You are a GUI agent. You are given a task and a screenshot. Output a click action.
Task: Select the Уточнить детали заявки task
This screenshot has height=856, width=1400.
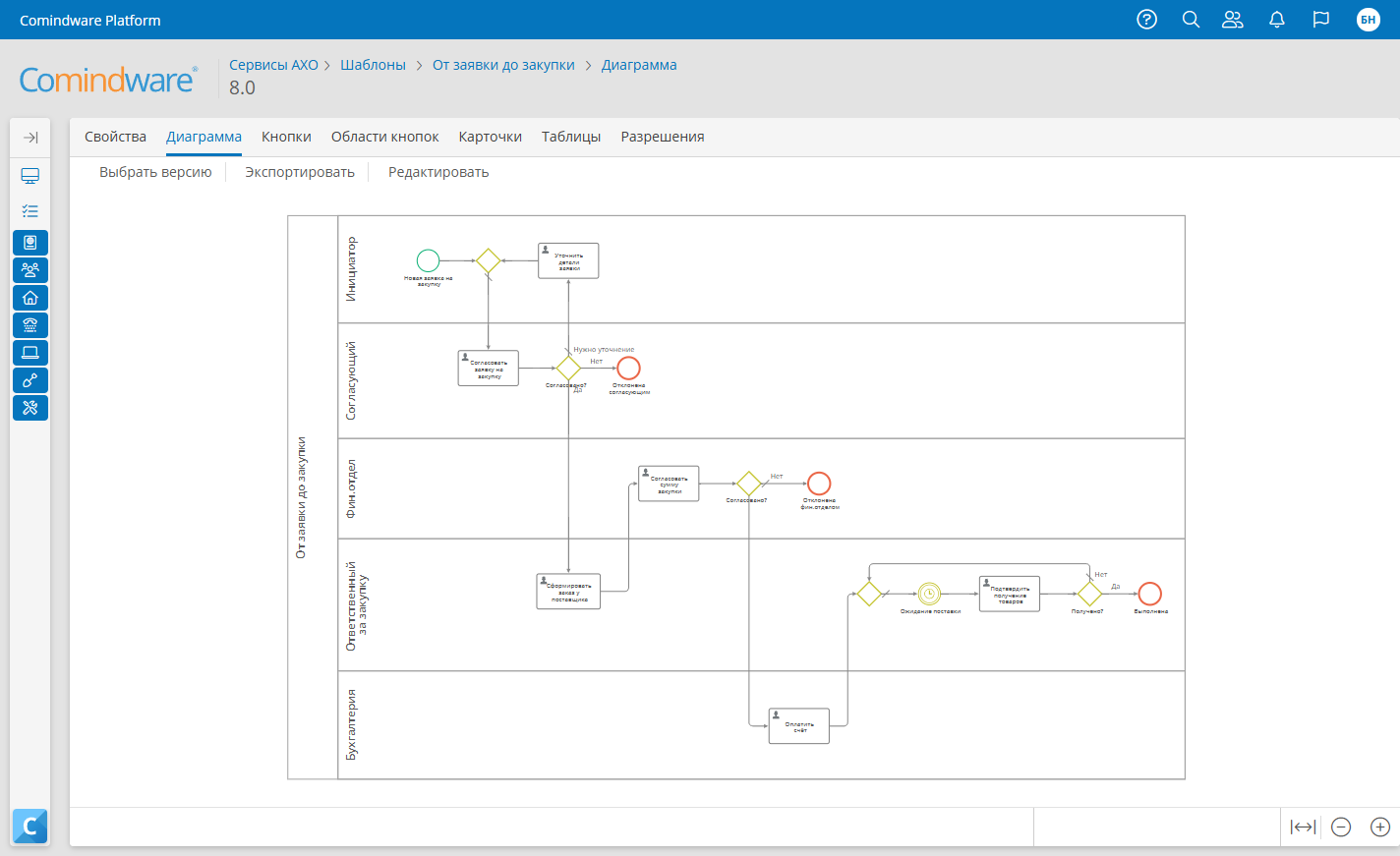[568, 260]
